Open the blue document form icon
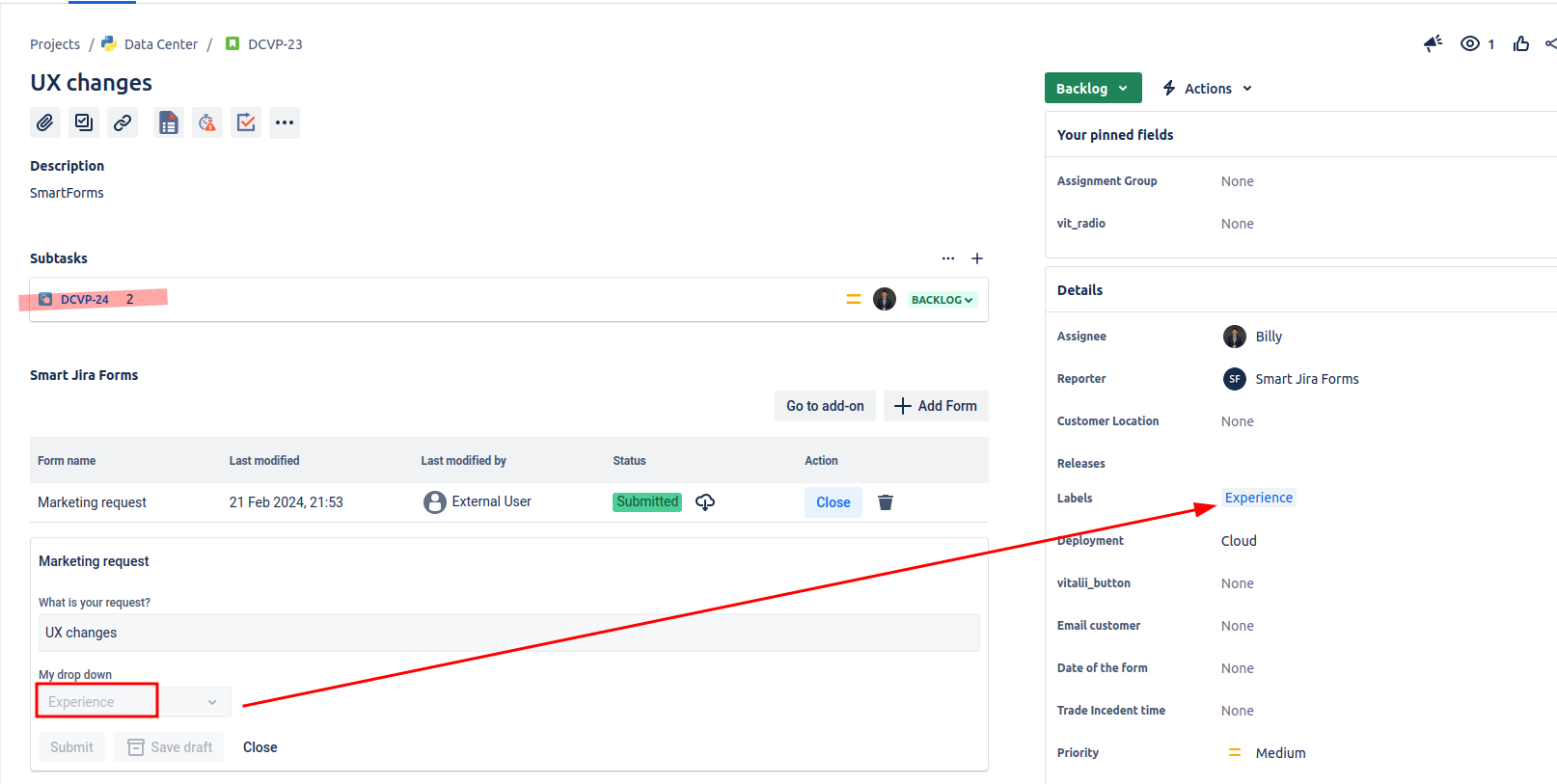1557x784 pixels. [x=169, y=122]
